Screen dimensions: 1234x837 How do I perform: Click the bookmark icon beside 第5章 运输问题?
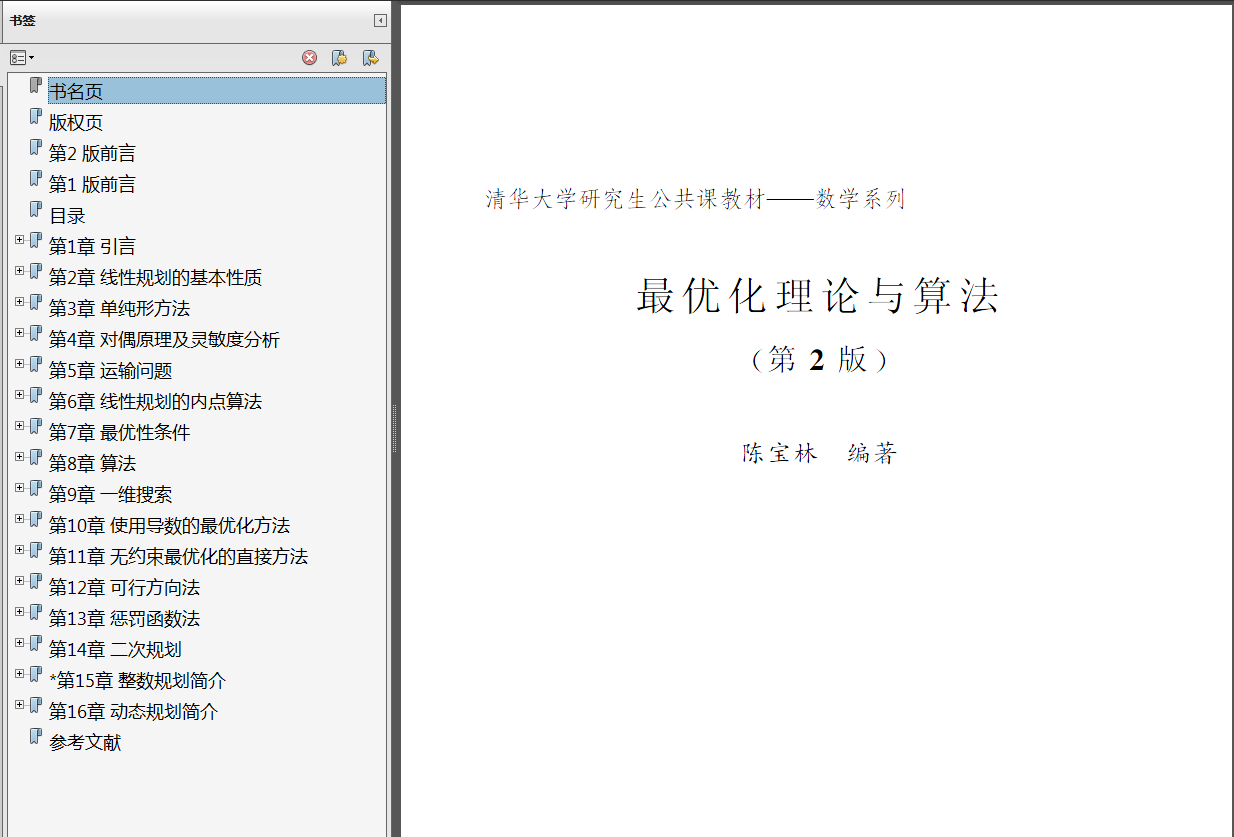point(36,365)
